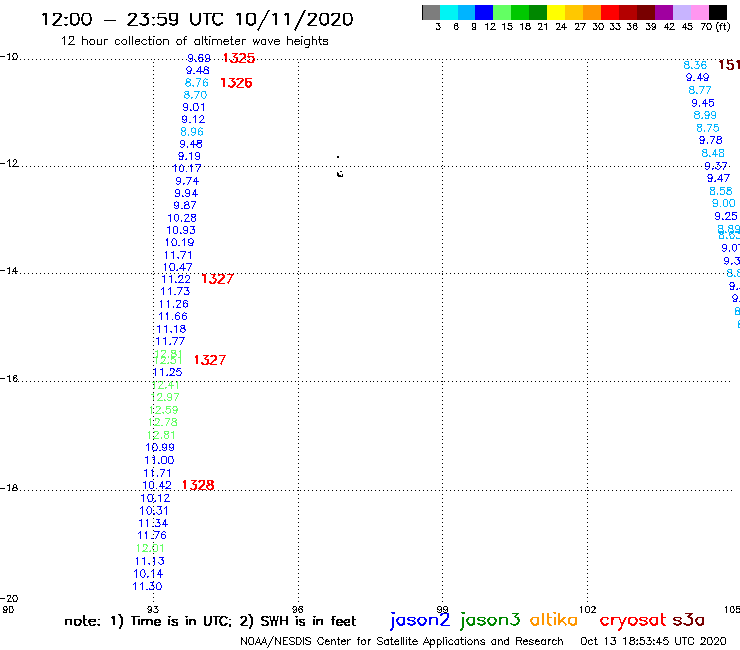Click the red pass label 1325
The image size is (740, 650).
click(x=239, y=58)
